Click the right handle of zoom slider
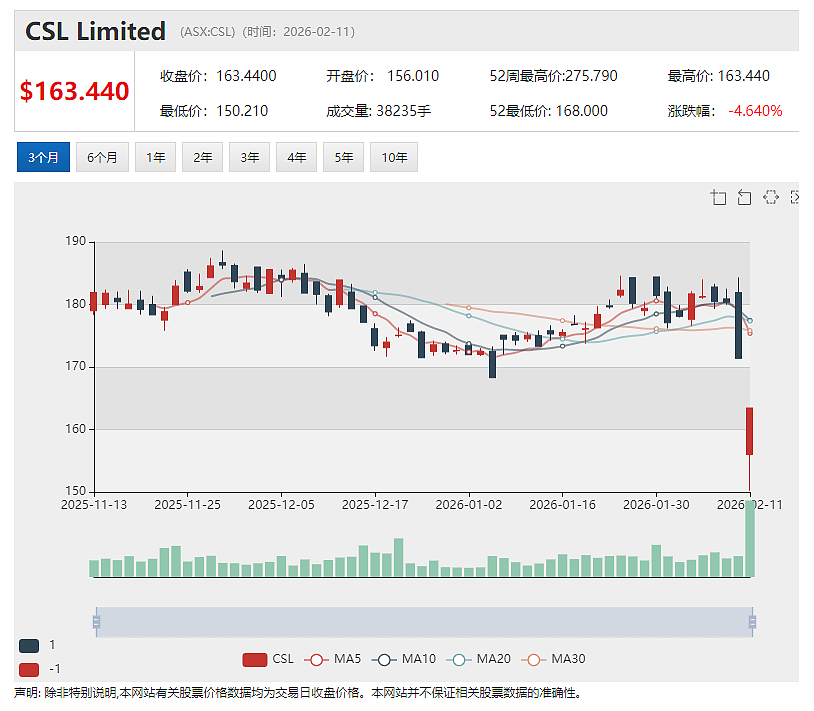This screenshot has height=711, width=814. tap(753, 622)
